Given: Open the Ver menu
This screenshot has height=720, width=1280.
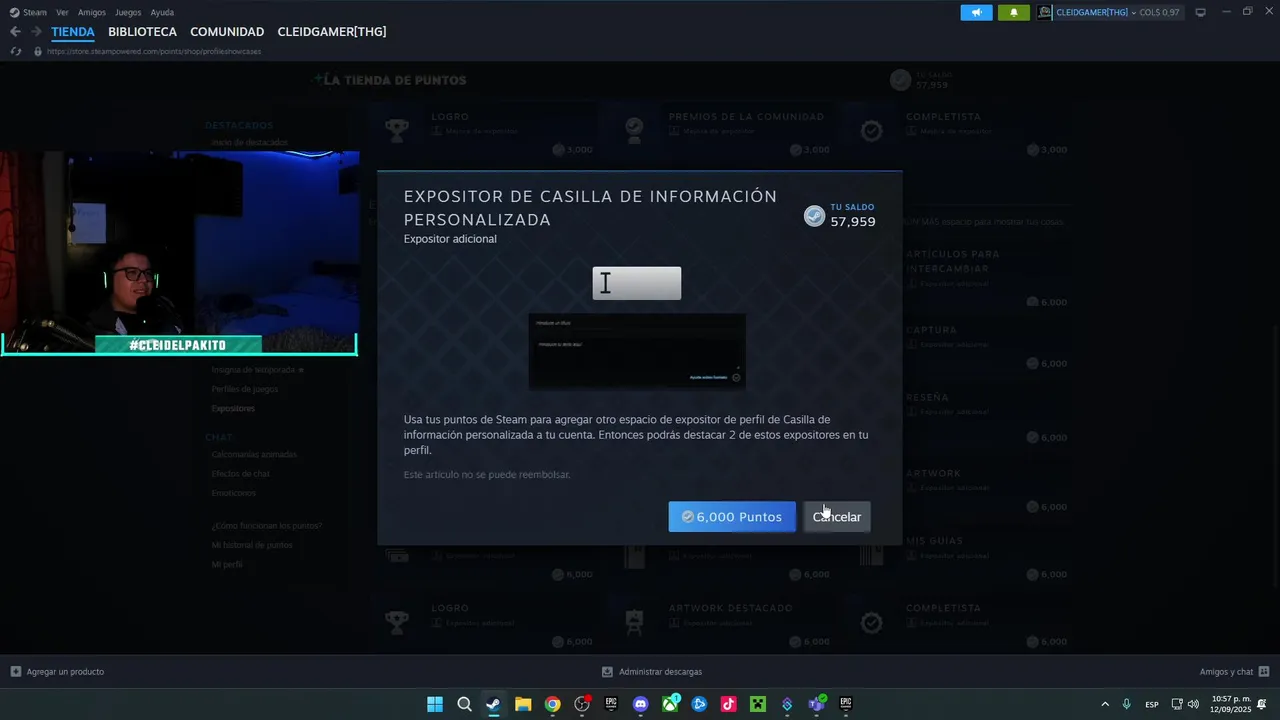Looking at the screenshot, I should pos(62,12).
